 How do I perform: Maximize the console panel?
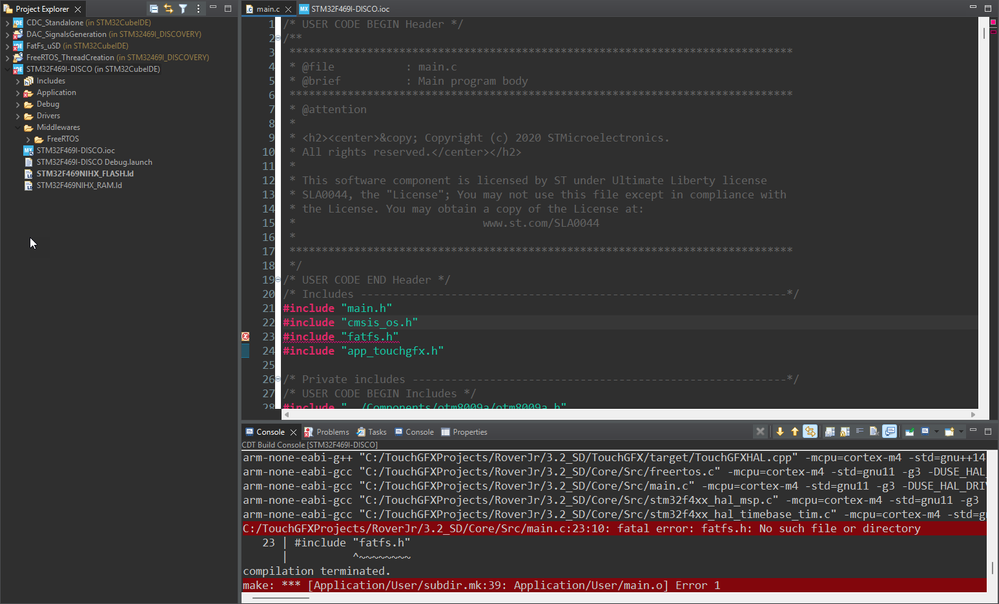click(x=988, y=431)
